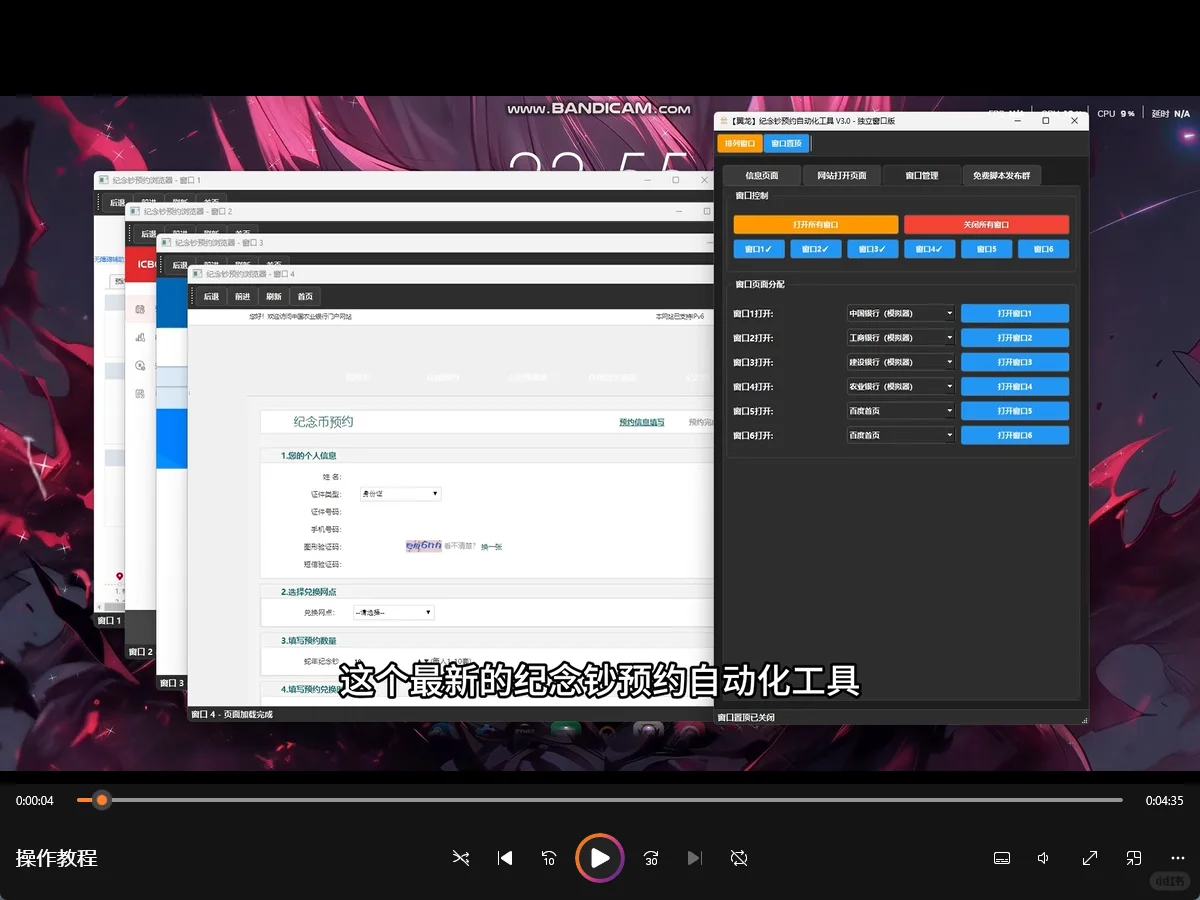Toggle the 窗口6 button

(1043, 249)
